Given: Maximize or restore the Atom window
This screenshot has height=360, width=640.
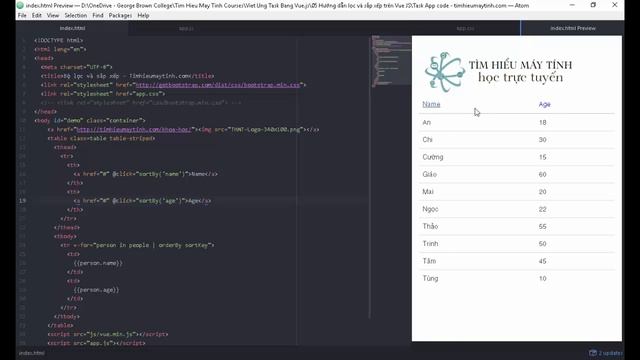Looking at the screenshot, I should pyautogui.click(x=593, y=5).
